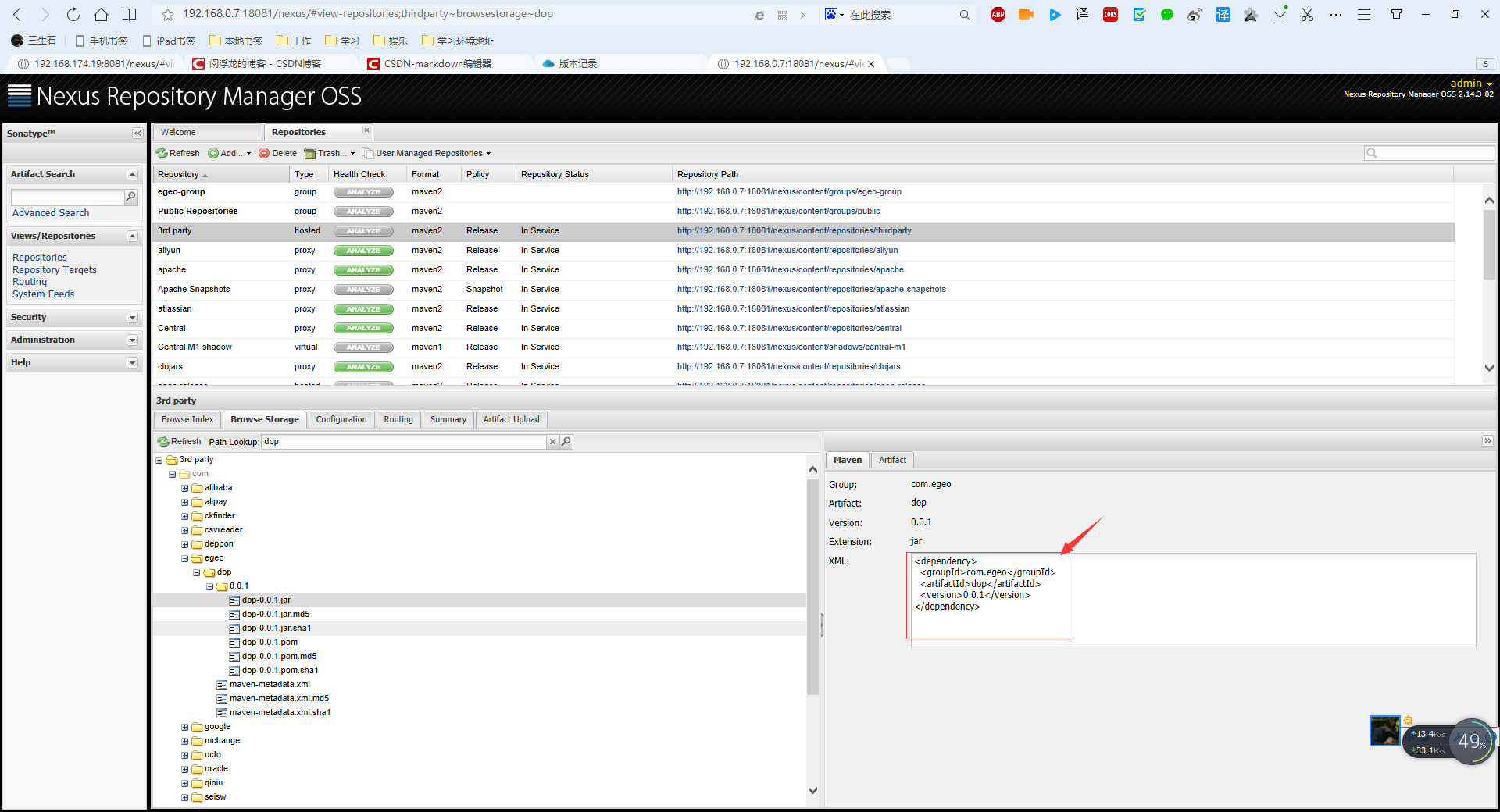Select the dop-0.0.1.jar.md5 file
This screenshot has width=1500, height=812.
click(276, 614)
